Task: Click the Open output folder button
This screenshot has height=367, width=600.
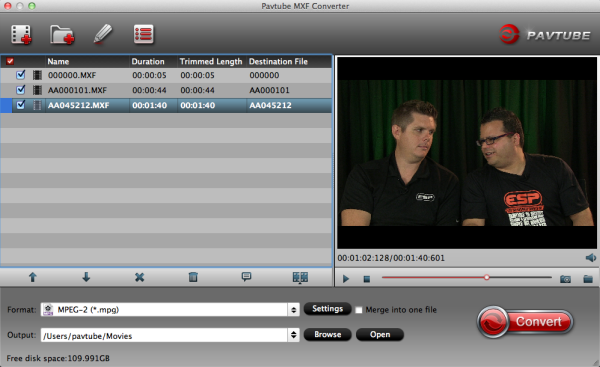Action: (x=380, y=334)
